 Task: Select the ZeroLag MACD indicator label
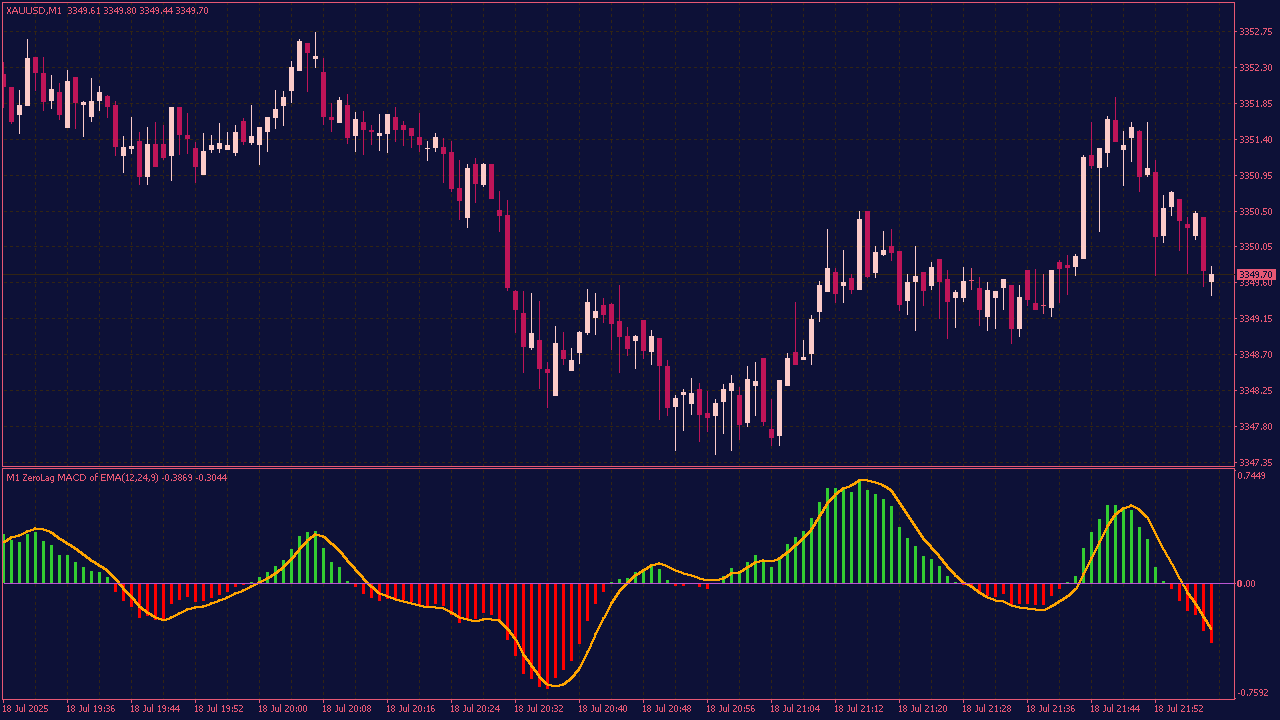click(x=116, y=478)
